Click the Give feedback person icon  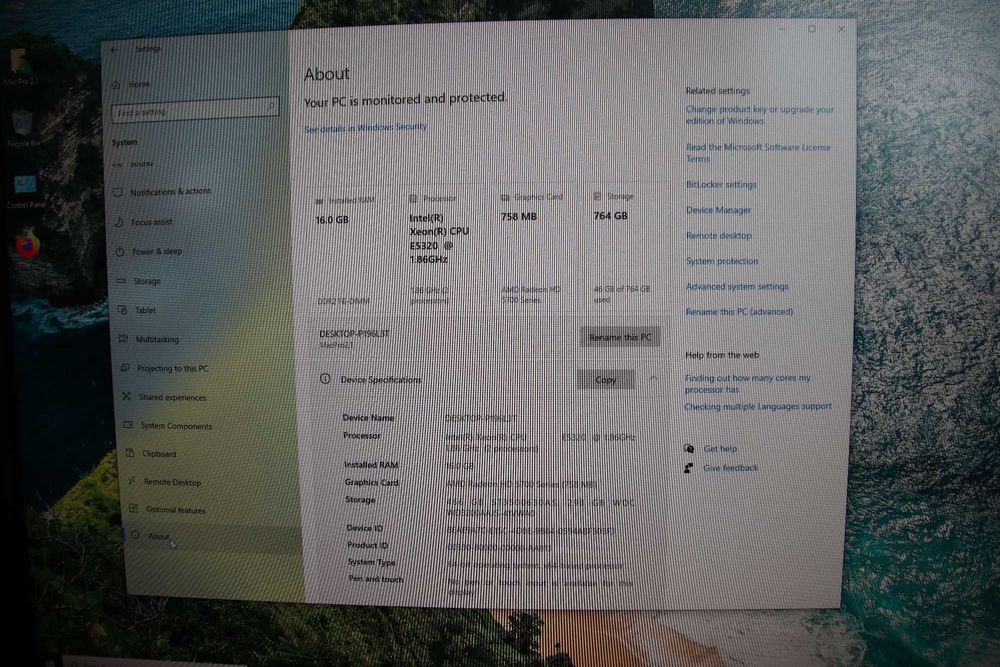pyautogui.click(x=688, y=468)
